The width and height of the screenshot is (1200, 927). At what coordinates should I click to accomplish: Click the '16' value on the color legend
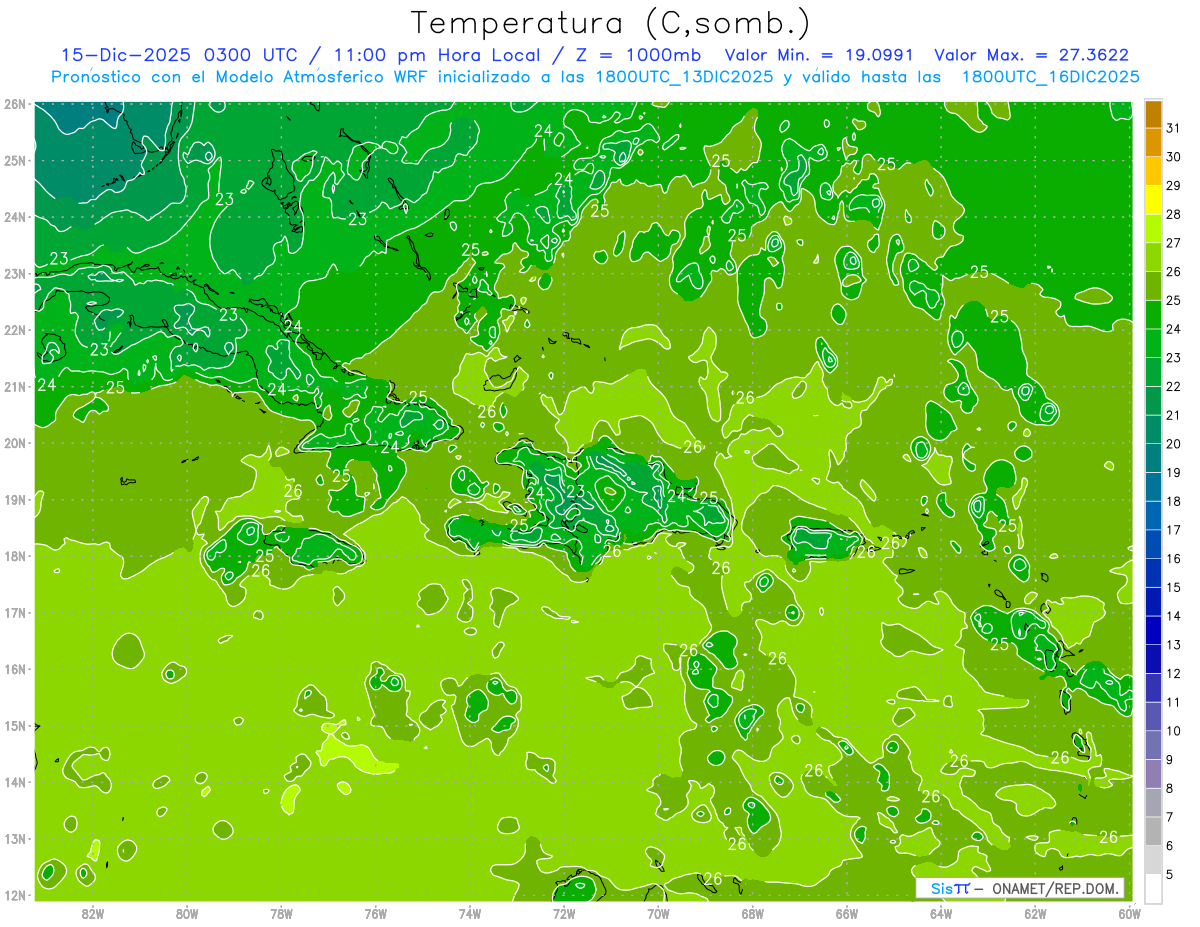1174,558
